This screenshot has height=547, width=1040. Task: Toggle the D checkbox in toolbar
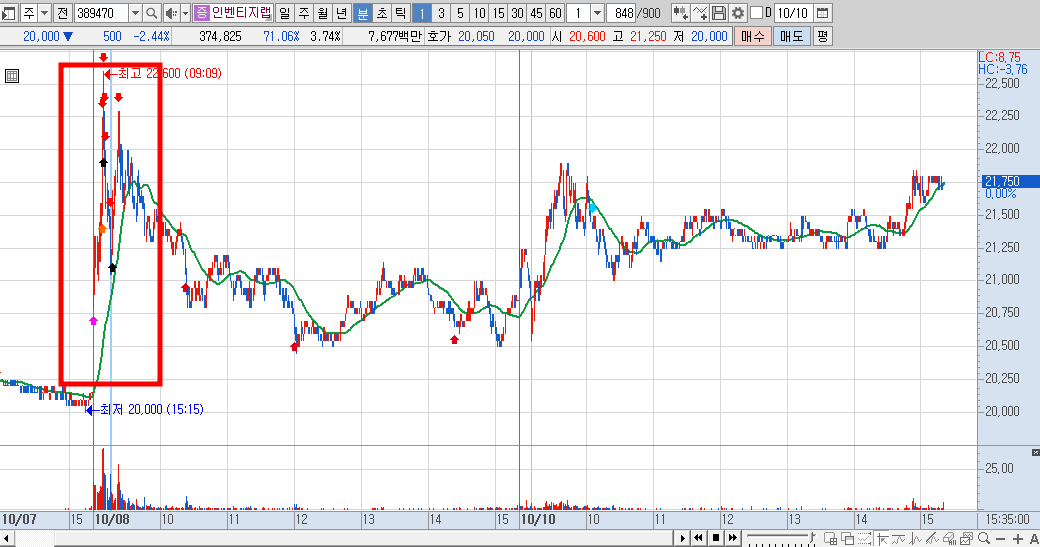(756, 13)
